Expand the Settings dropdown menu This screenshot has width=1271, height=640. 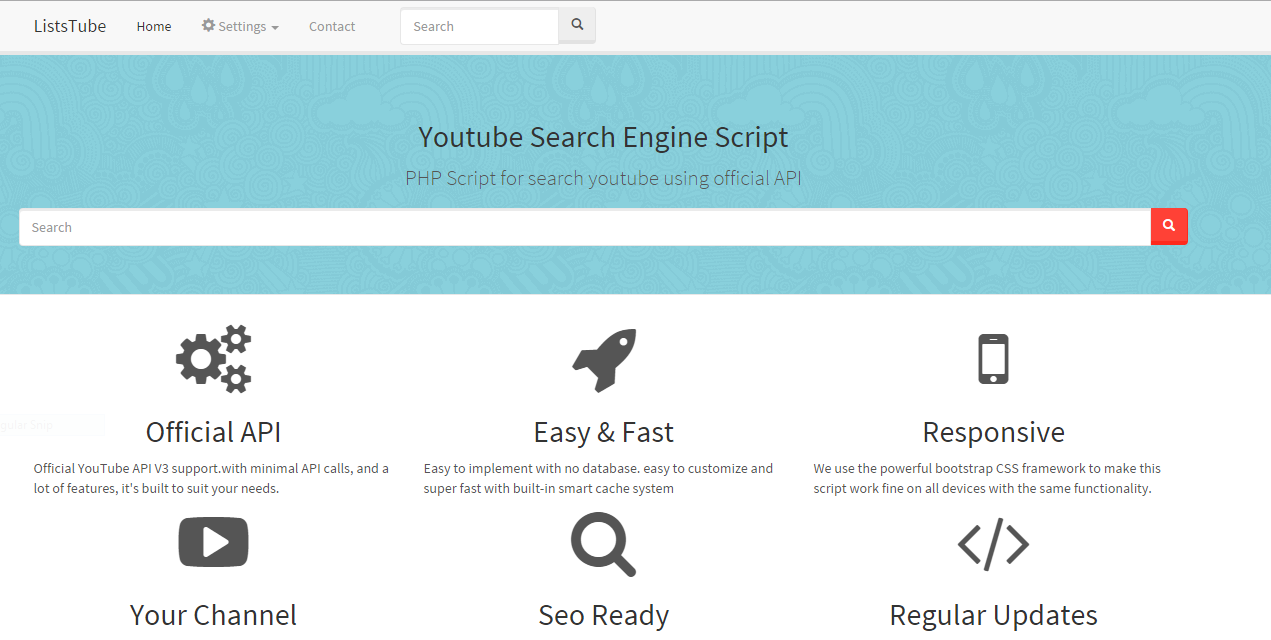pos(240,27)
